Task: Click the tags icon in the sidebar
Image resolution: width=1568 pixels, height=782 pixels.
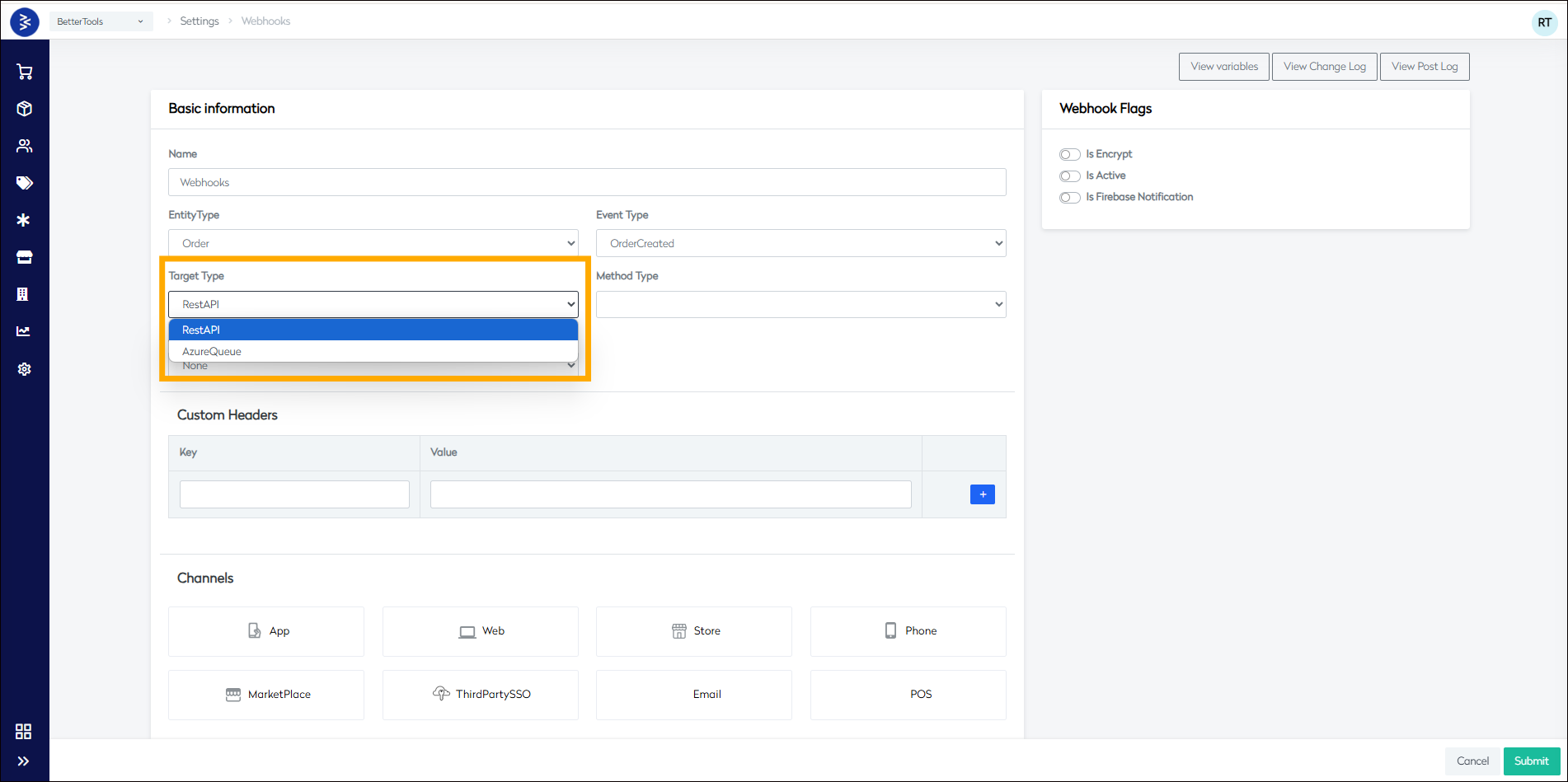Action: pyautogui.click(x=25, y=182)
